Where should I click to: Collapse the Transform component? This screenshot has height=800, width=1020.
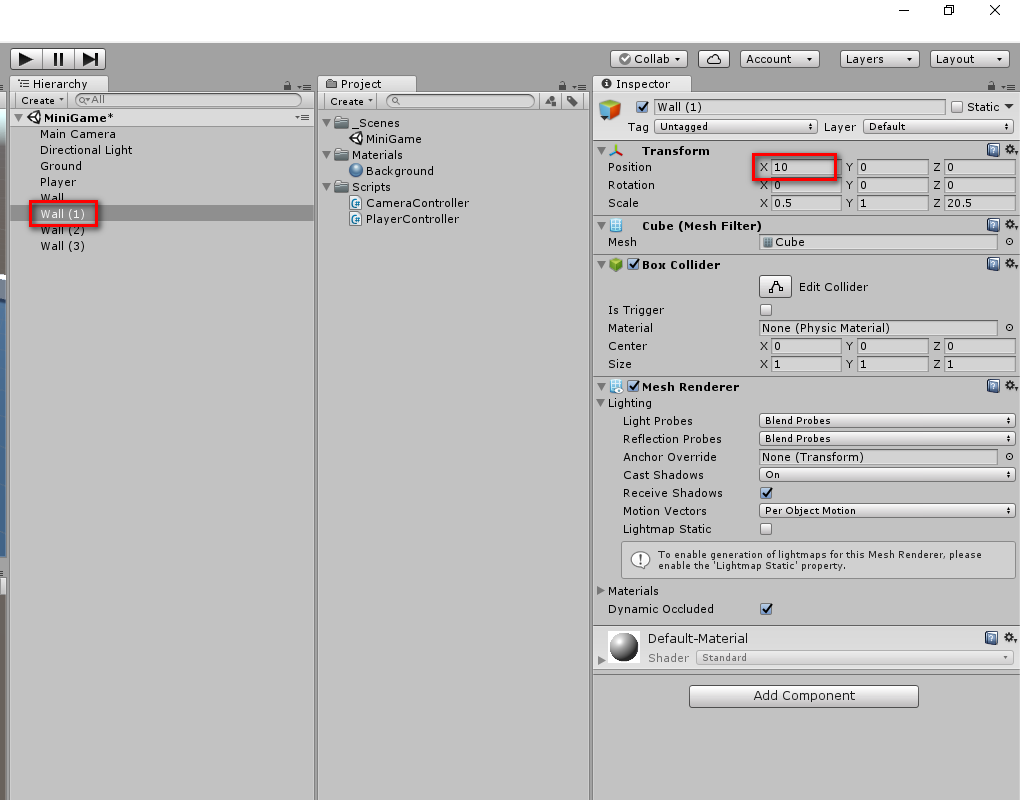pos(601,151)
